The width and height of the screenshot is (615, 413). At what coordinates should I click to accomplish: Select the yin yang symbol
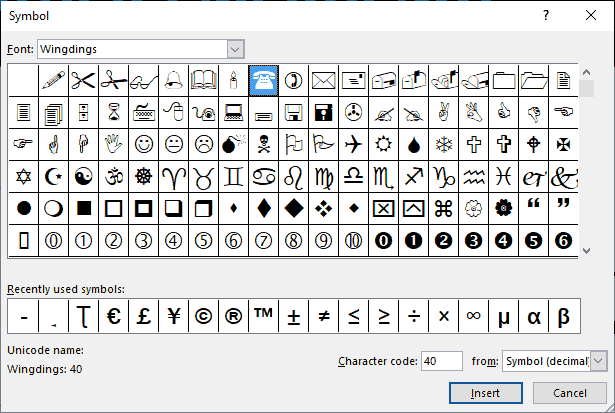84,176
